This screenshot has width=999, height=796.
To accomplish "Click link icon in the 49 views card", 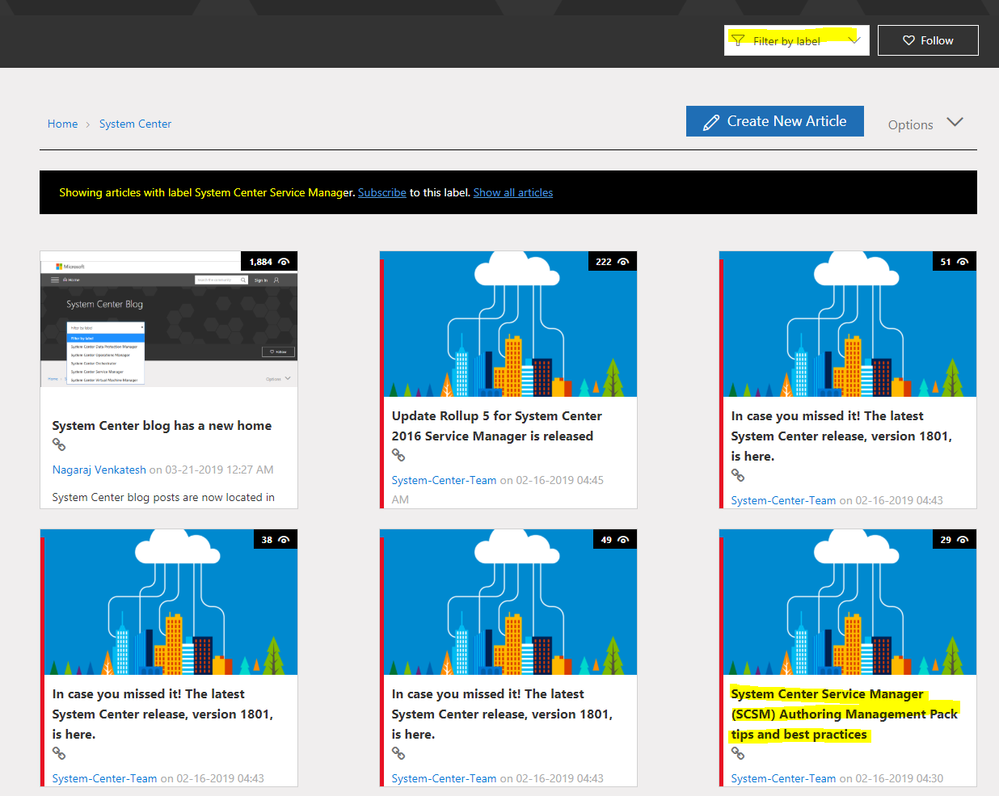I will [398, 753].
